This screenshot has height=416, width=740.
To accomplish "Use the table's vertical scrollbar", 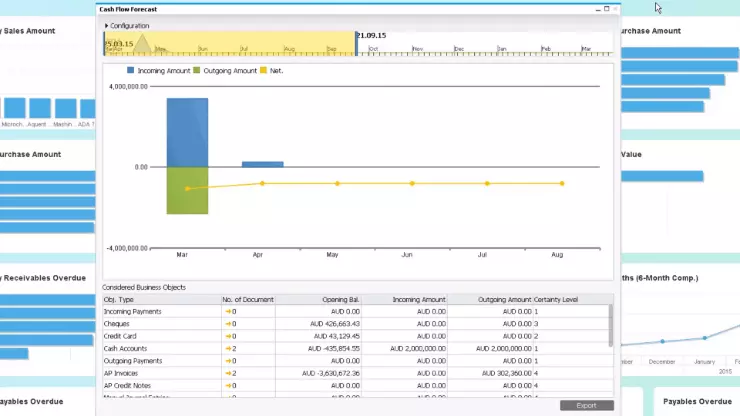I will [x=611, y=326].
